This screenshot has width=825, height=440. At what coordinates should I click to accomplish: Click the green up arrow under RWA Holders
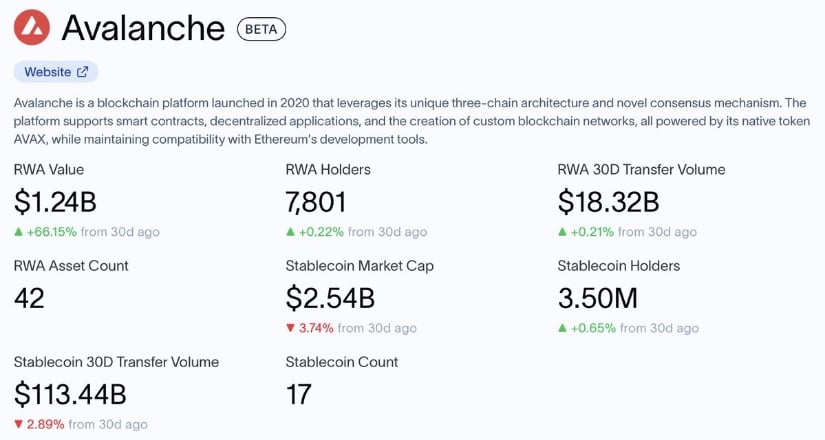[x=291, y=232]
